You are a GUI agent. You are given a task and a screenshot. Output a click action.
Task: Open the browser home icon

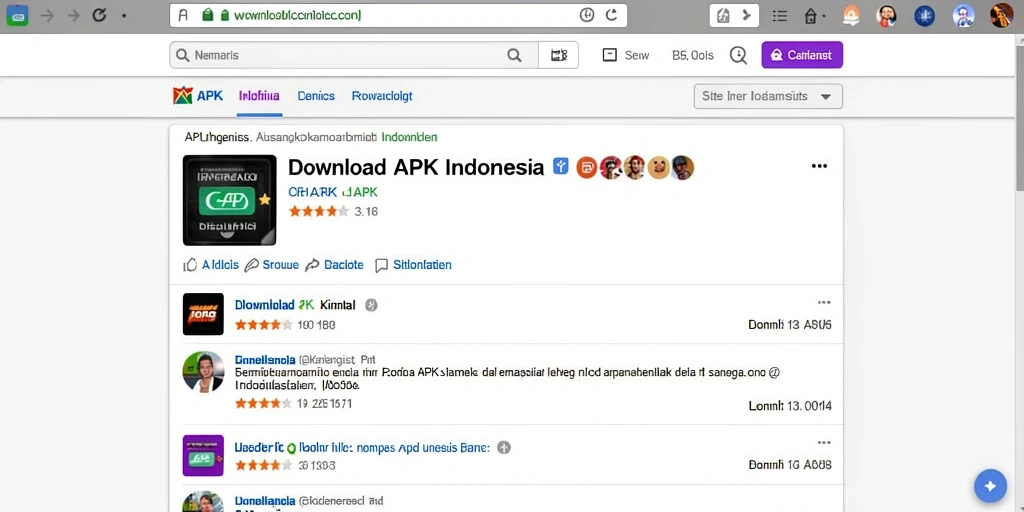click(811, 16)
